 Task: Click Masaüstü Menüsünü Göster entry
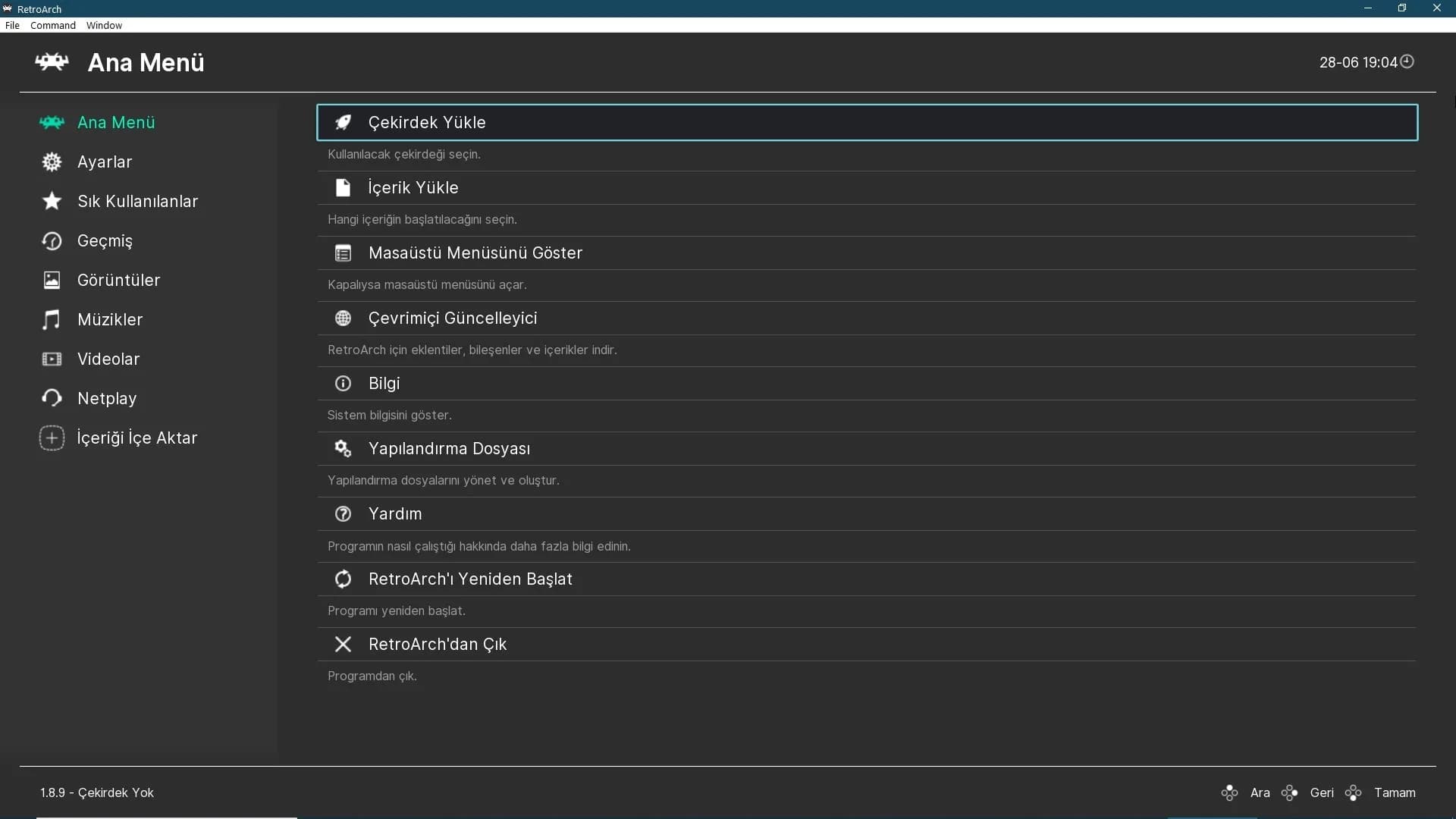(x=867, y=253)
